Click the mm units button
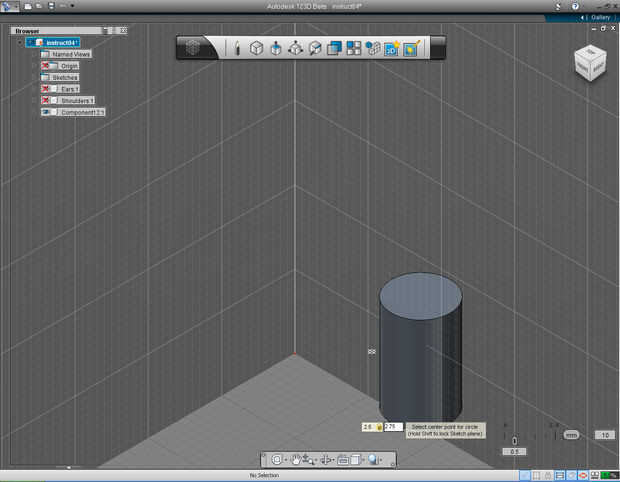Image resolution: width=620 pixels, height=482 pixels. [571, 435]
